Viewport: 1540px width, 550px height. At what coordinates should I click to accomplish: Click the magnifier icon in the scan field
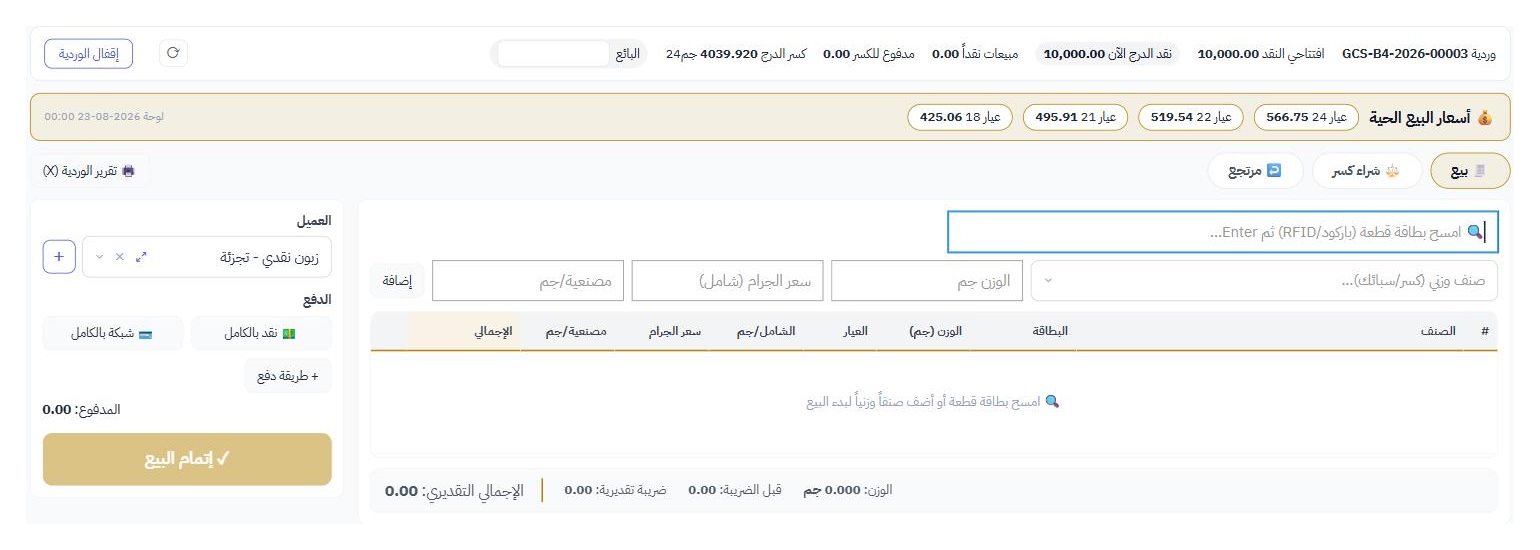pos(1475,232)
